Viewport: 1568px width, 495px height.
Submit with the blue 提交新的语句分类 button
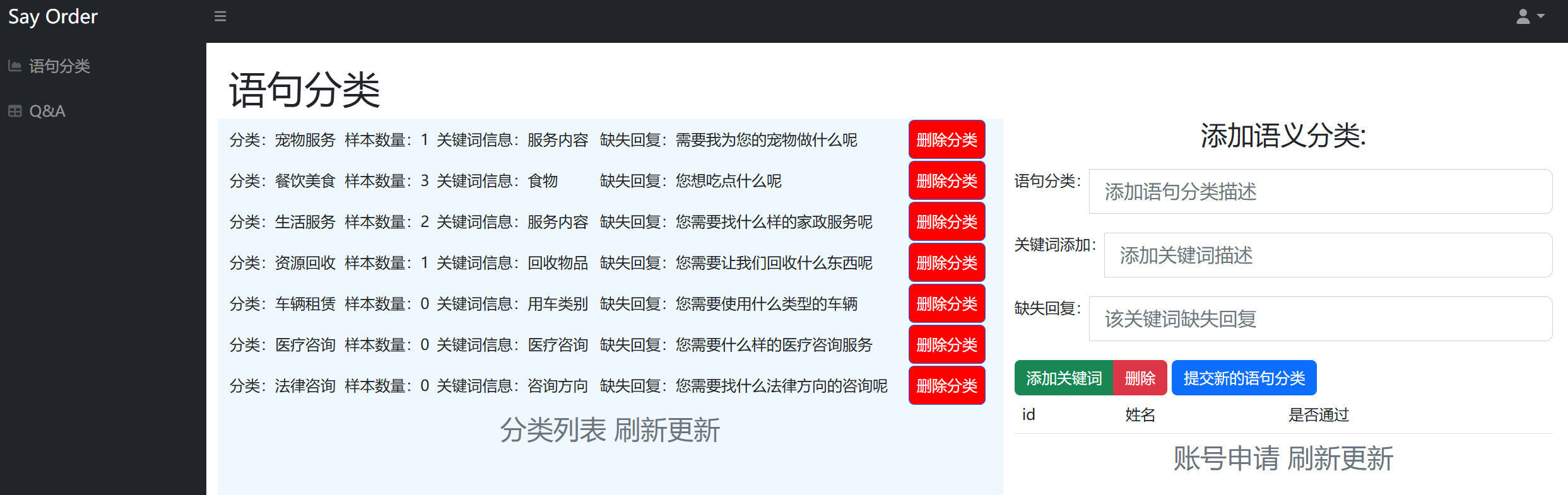(x=1244, y=378)
